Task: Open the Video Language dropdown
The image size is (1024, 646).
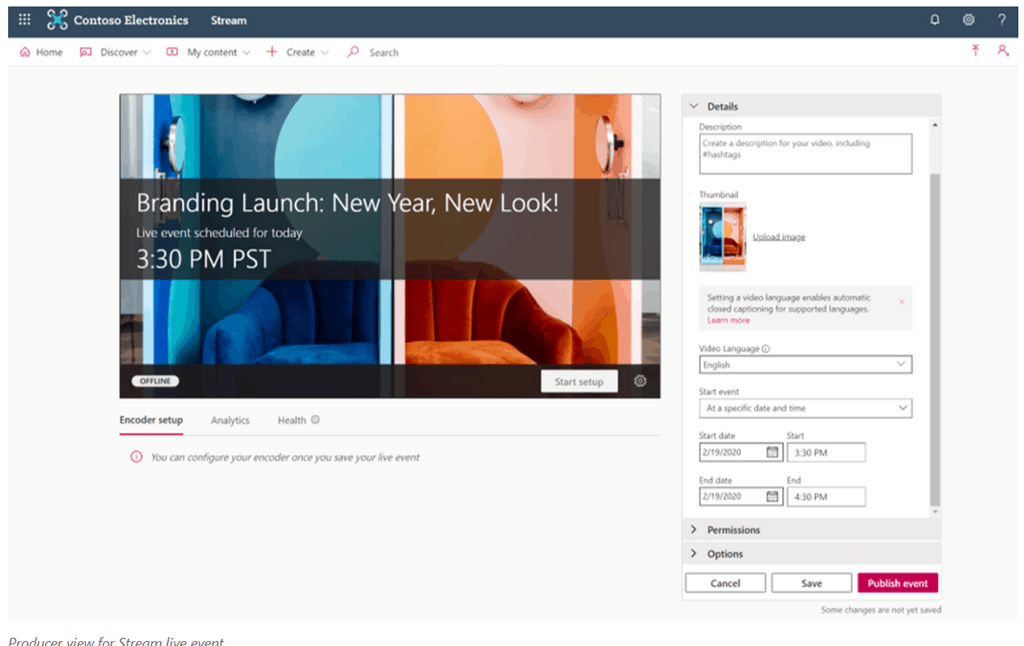Action: click(x=805, y=365)
